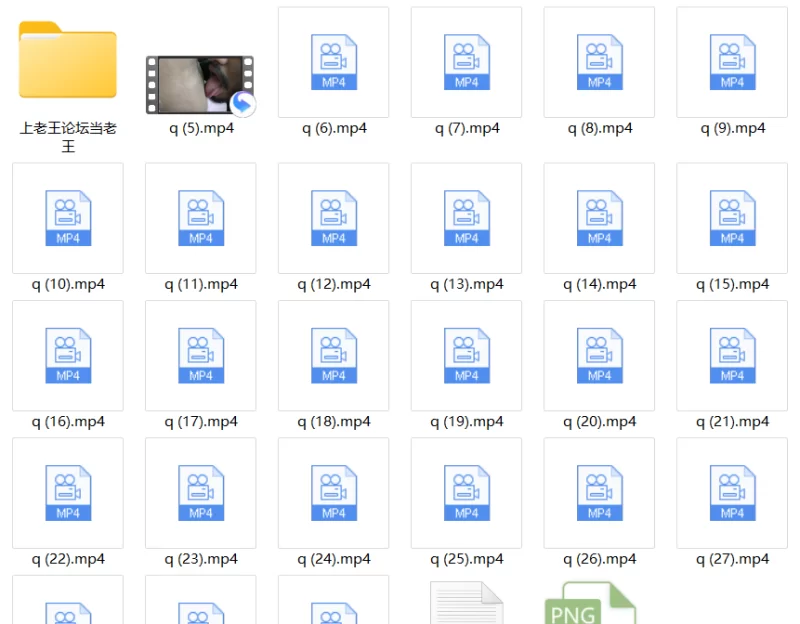Screen dimensions: 800x624
Task: Click the file name q (12).mp4
Action: tap(334, 284)
